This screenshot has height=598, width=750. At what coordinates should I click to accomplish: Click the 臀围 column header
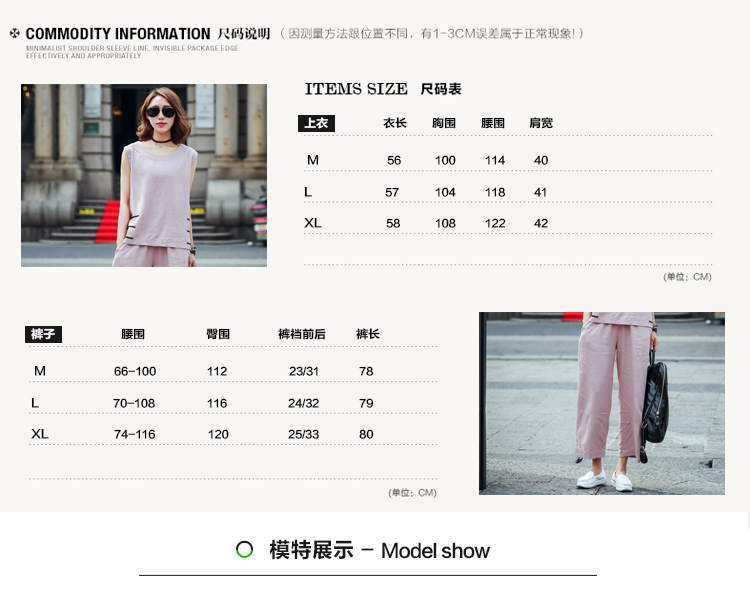tap(218, 334)
